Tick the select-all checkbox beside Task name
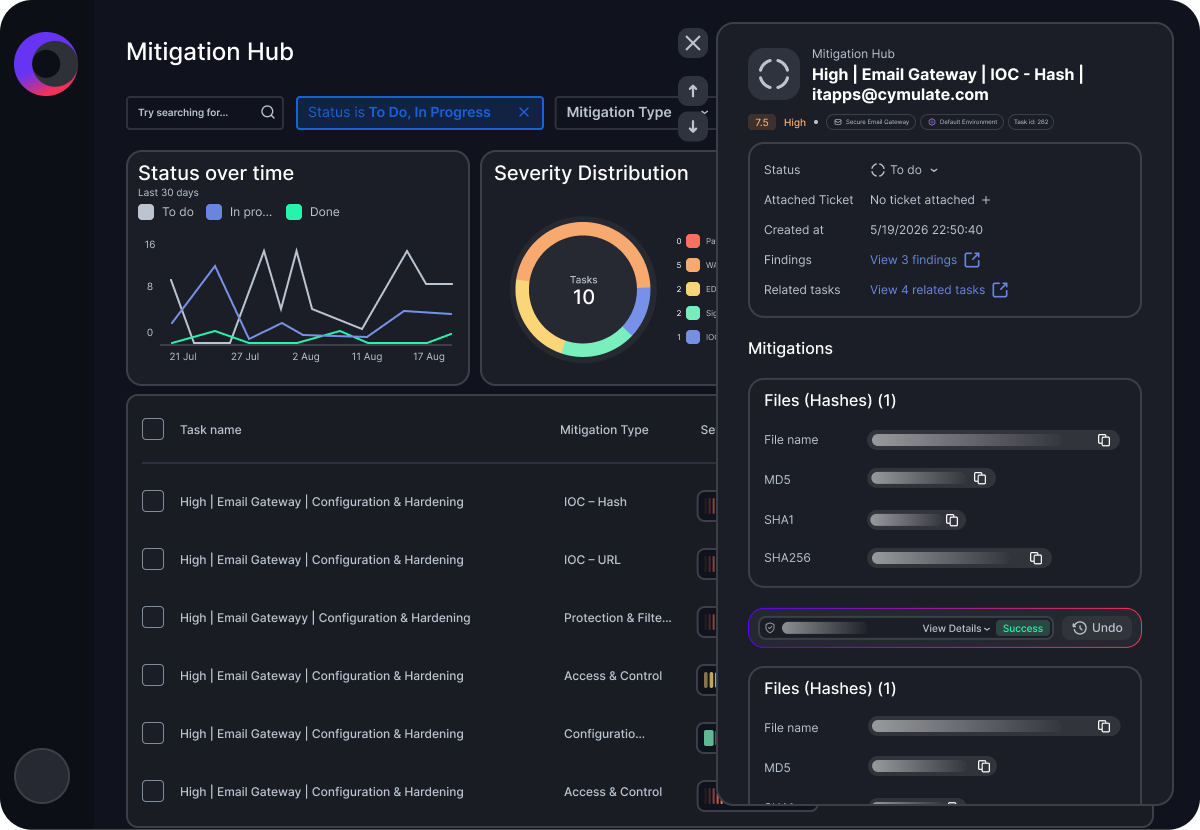 153,429
